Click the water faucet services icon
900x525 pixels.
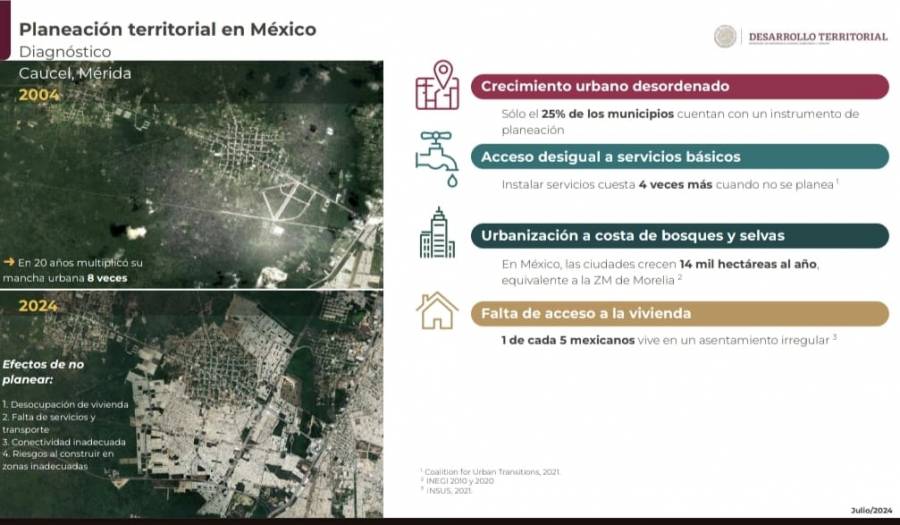(437, 159)
